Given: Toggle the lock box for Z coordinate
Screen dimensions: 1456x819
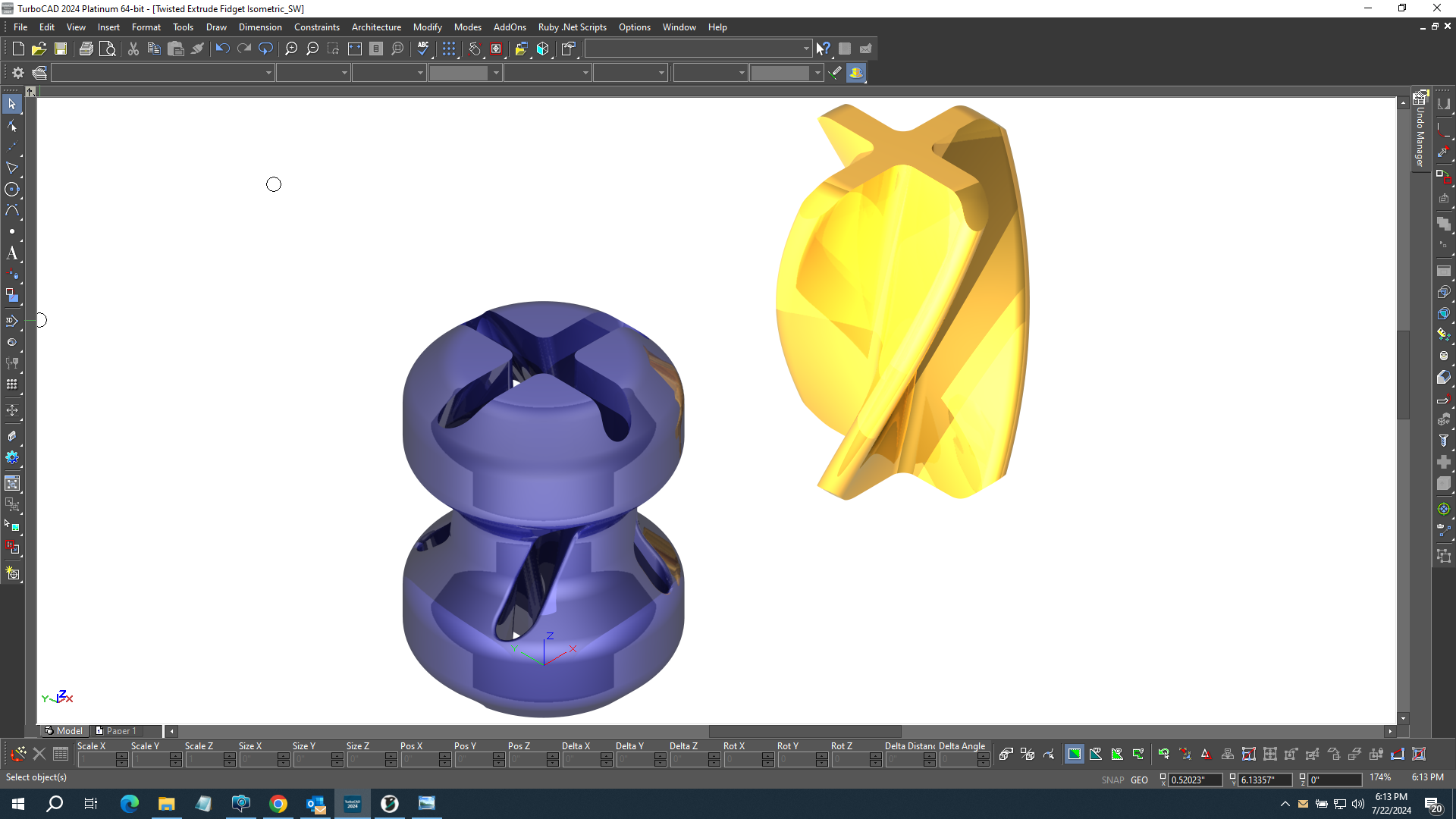Looking at the screenshot, I should pyautogui.click(x=1303, y=777).
